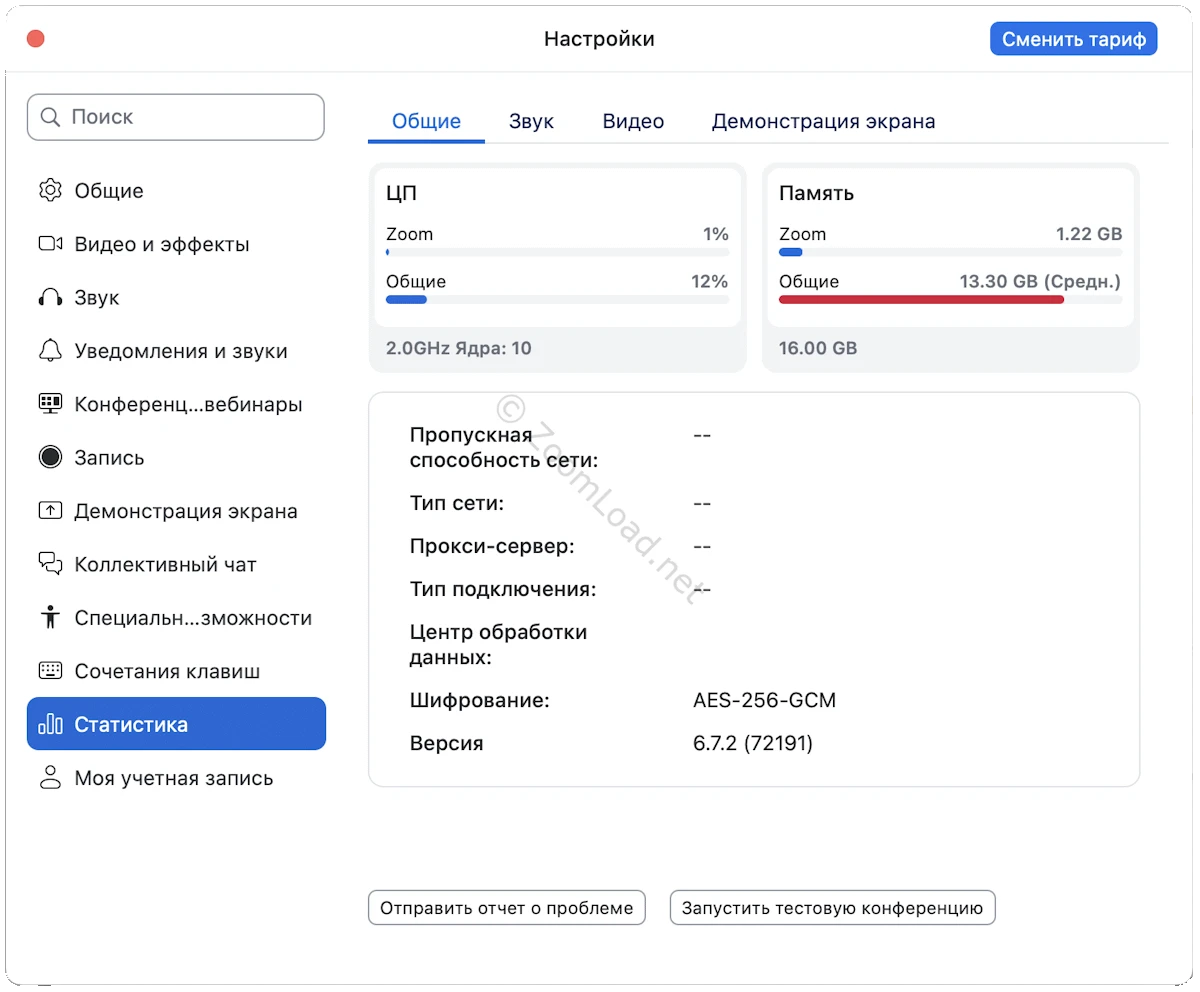Click the keyboard icon for Сочетания клавиш
The width and height of the screenshot is (1200, 992).
click(50, 671)
